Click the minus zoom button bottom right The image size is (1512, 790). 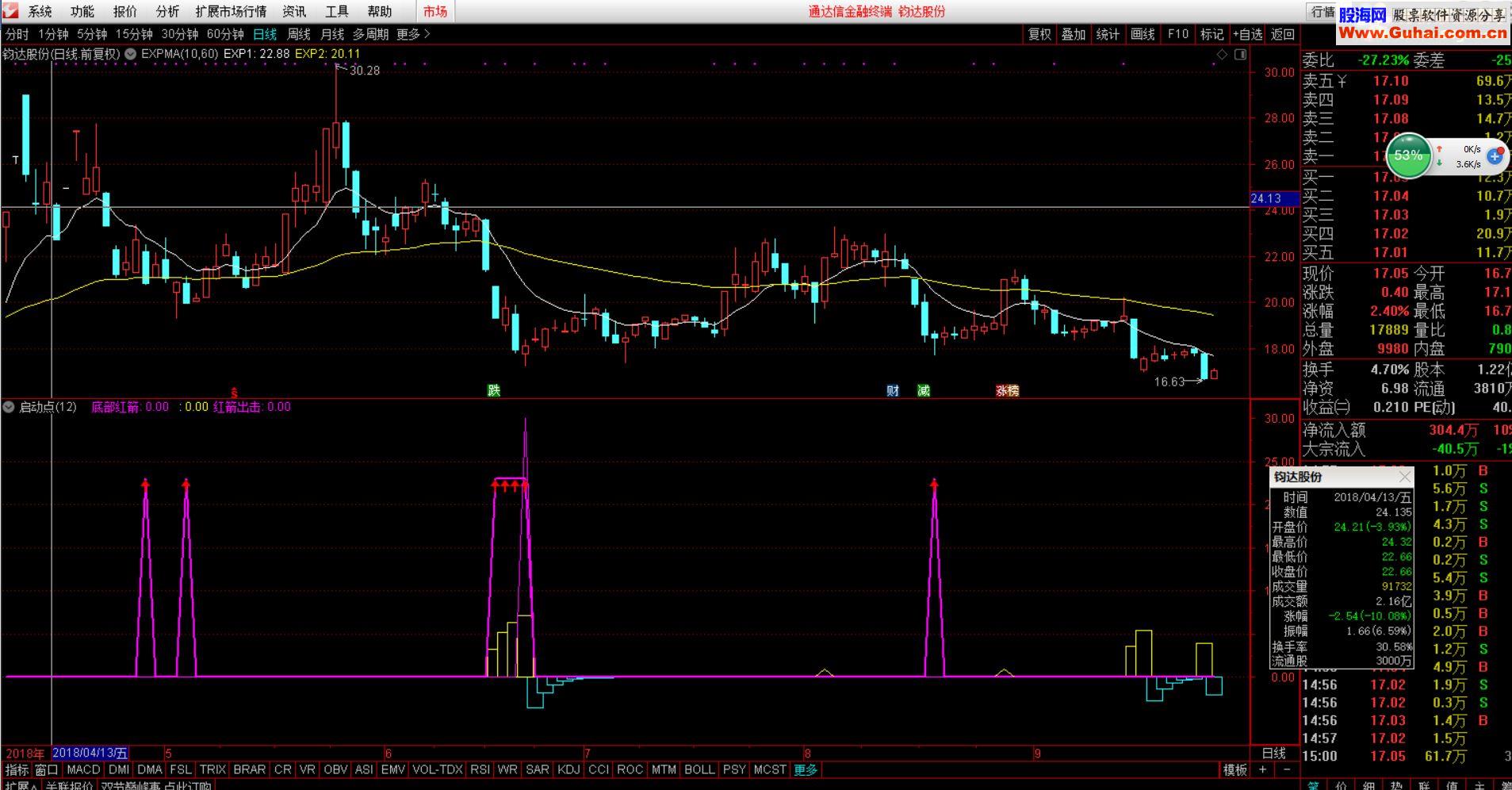[x=1286, y=769]
